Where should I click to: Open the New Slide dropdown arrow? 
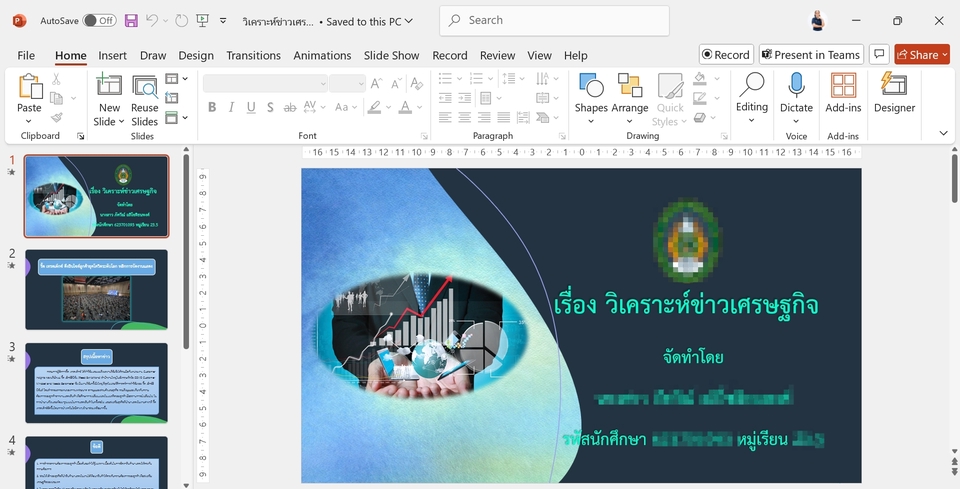coord(122,121)
